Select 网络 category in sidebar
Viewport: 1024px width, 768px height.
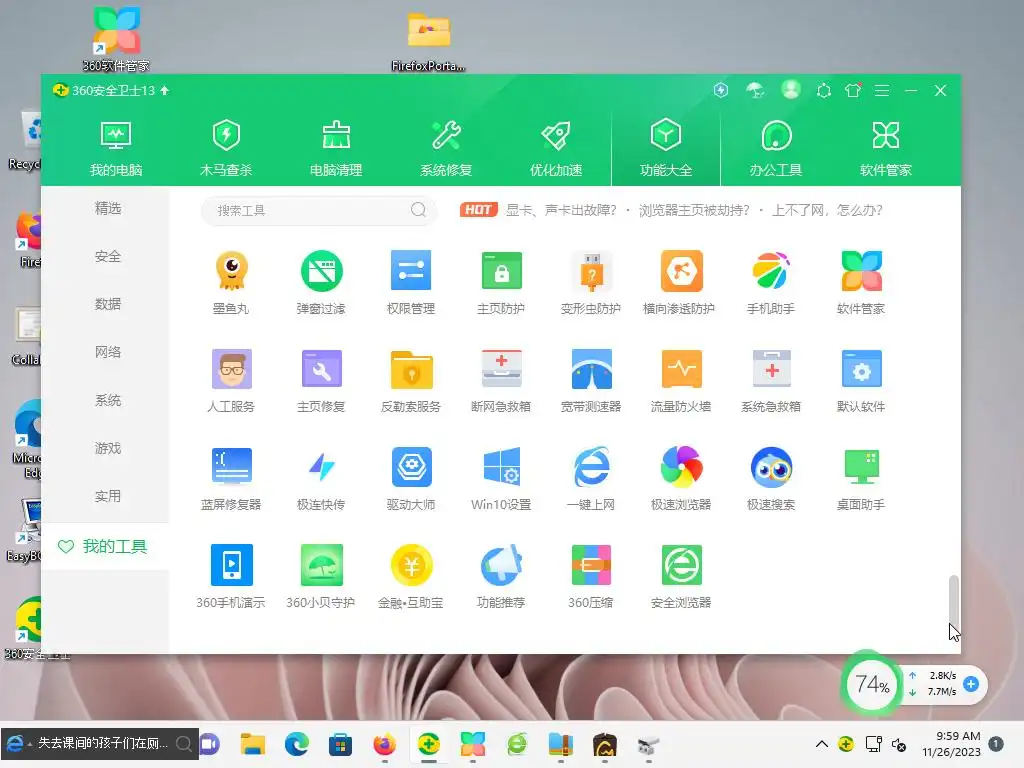[x=108, y=353]
